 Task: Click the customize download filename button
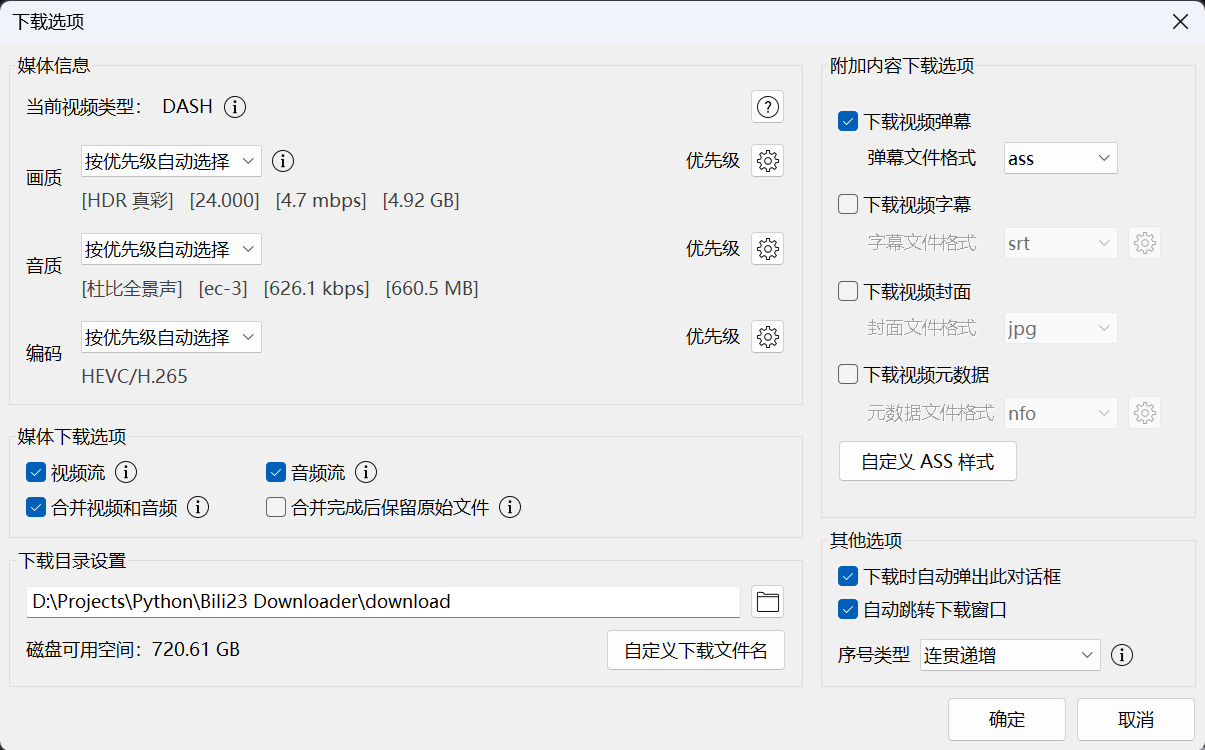point(695,651)
